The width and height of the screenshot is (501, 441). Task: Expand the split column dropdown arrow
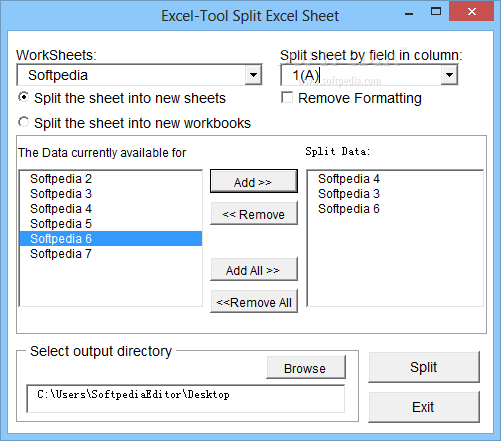point(449,75)
